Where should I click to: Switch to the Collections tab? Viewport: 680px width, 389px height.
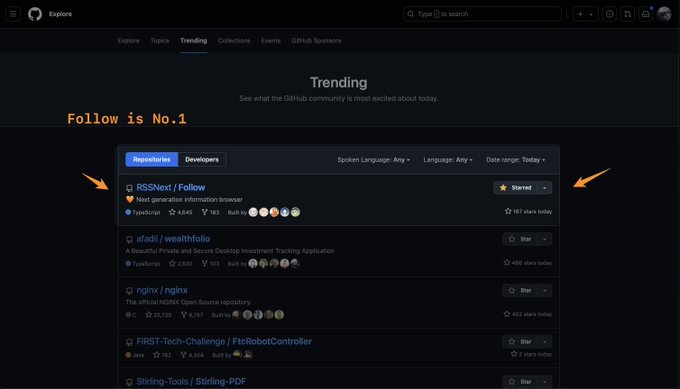(234, 40)
